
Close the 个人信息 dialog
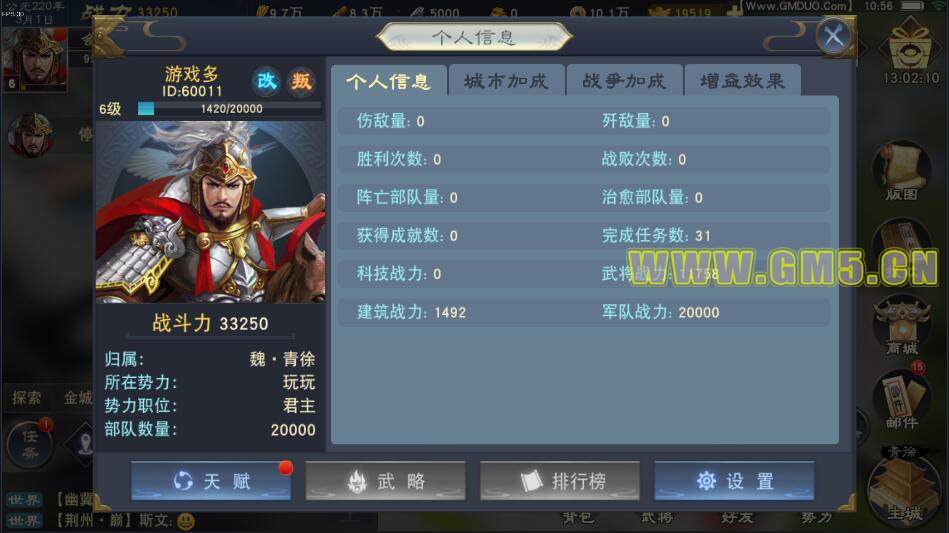click(x=833, y=36)
